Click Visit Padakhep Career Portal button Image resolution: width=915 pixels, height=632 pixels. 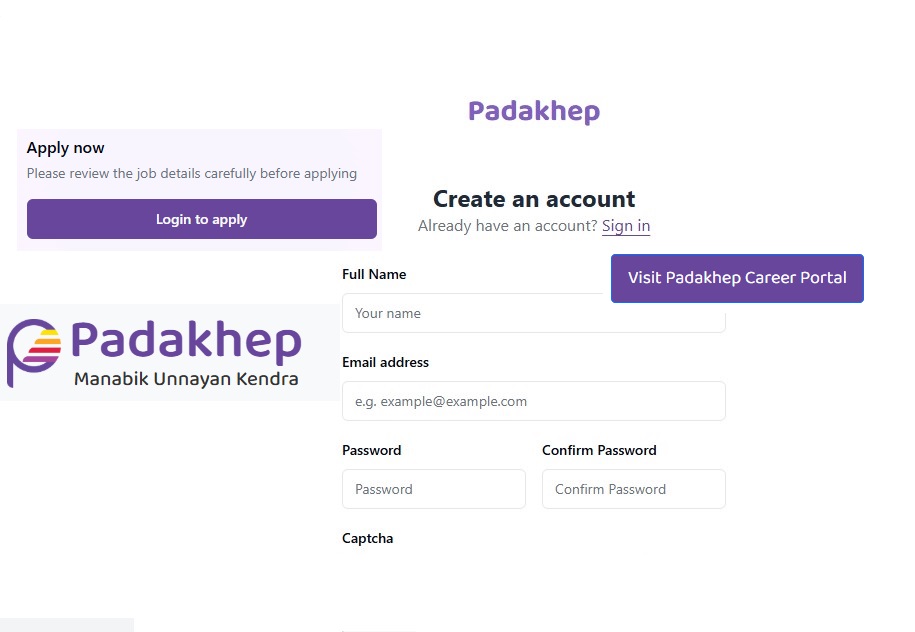[737, 278]
